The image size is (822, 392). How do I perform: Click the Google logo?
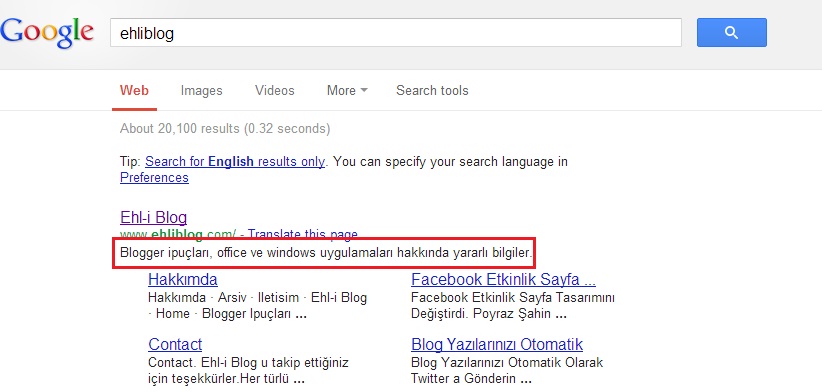coord(47,32)
